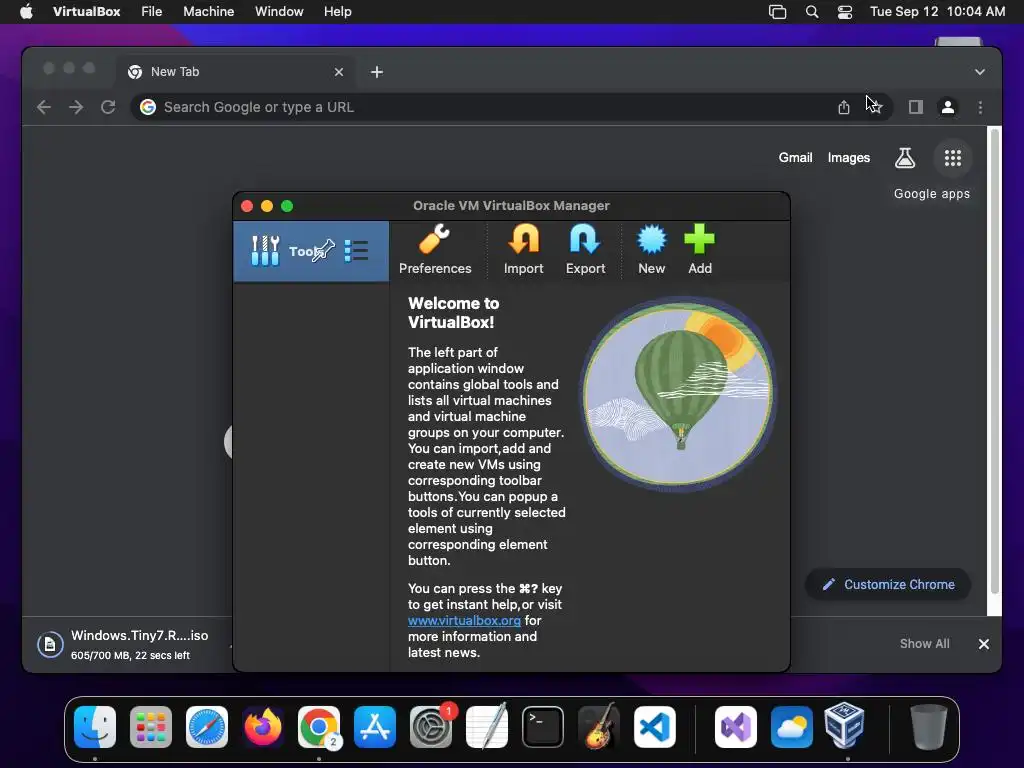Viewport: 1024px width, 768px height.
Task: Open the Tools list menu icon
Action: (357, 251)
